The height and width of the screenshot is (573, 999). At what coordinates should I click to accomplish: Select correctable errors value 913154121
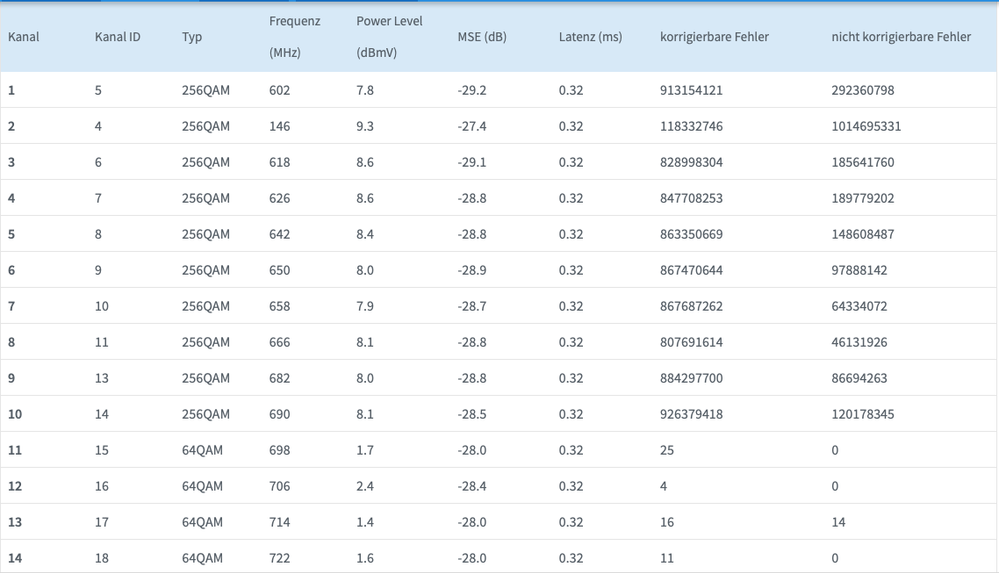click(x=691, y=91)
